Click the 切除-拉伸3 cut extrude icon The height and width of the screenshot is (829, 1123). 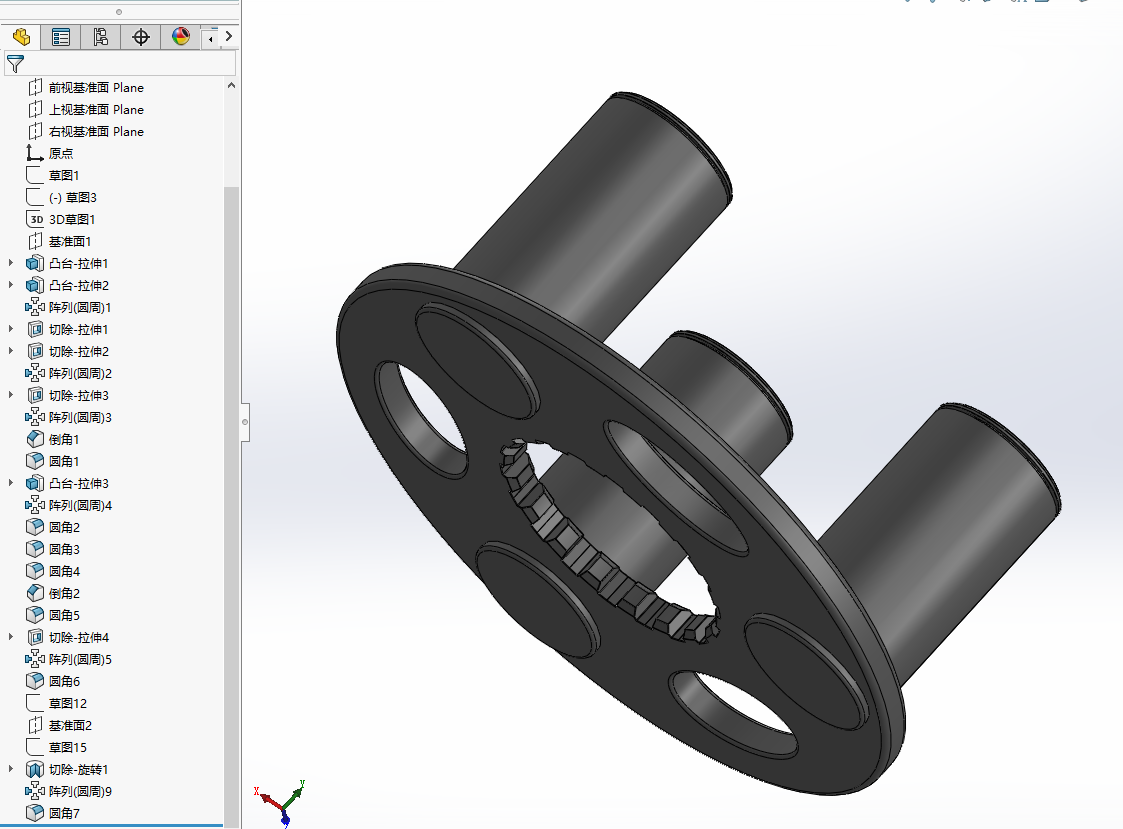pyautogui.click(x=35, y=396)
